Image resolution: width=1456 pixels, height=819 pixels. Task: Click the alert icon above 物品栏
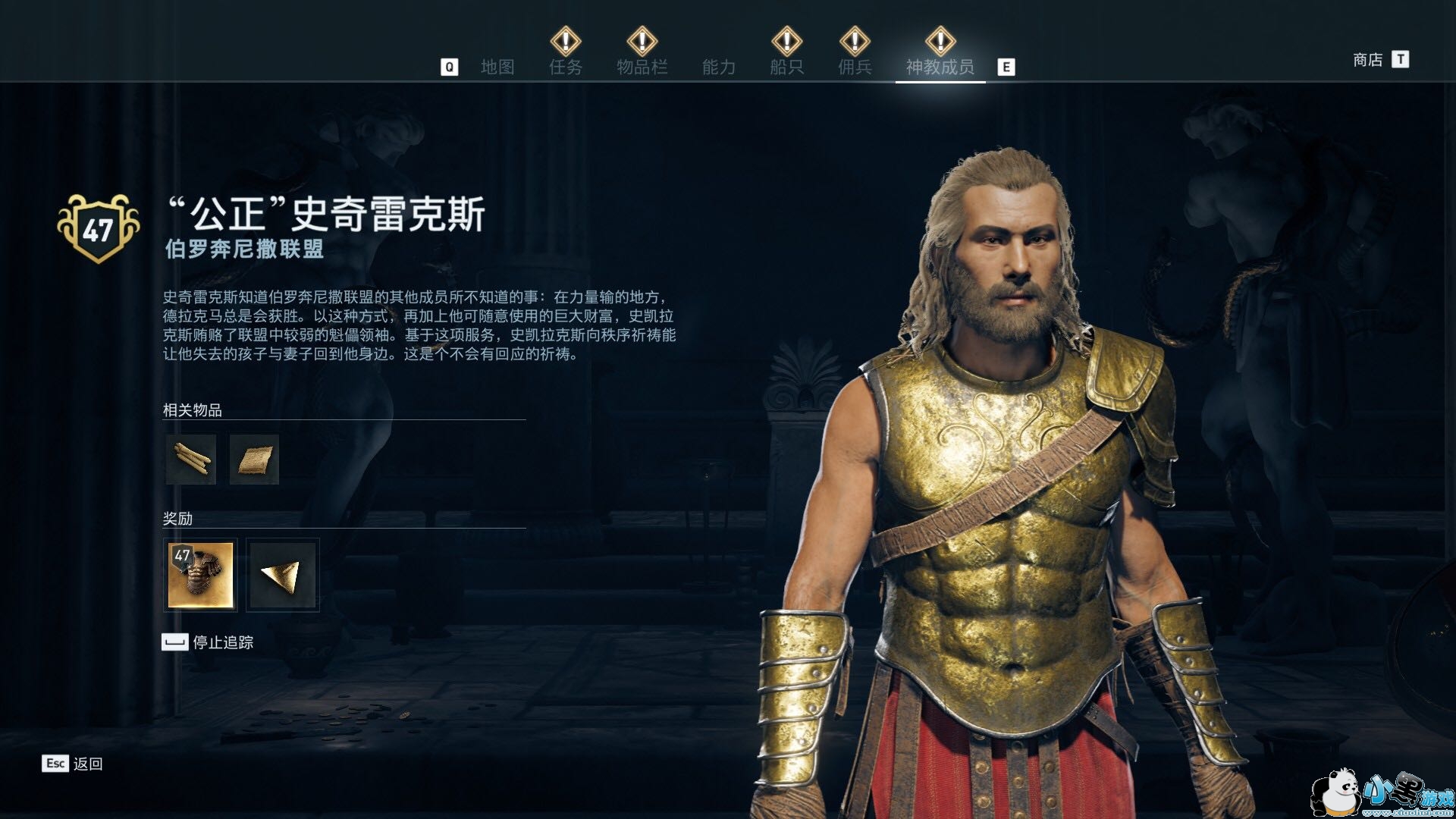pos(642,40)
